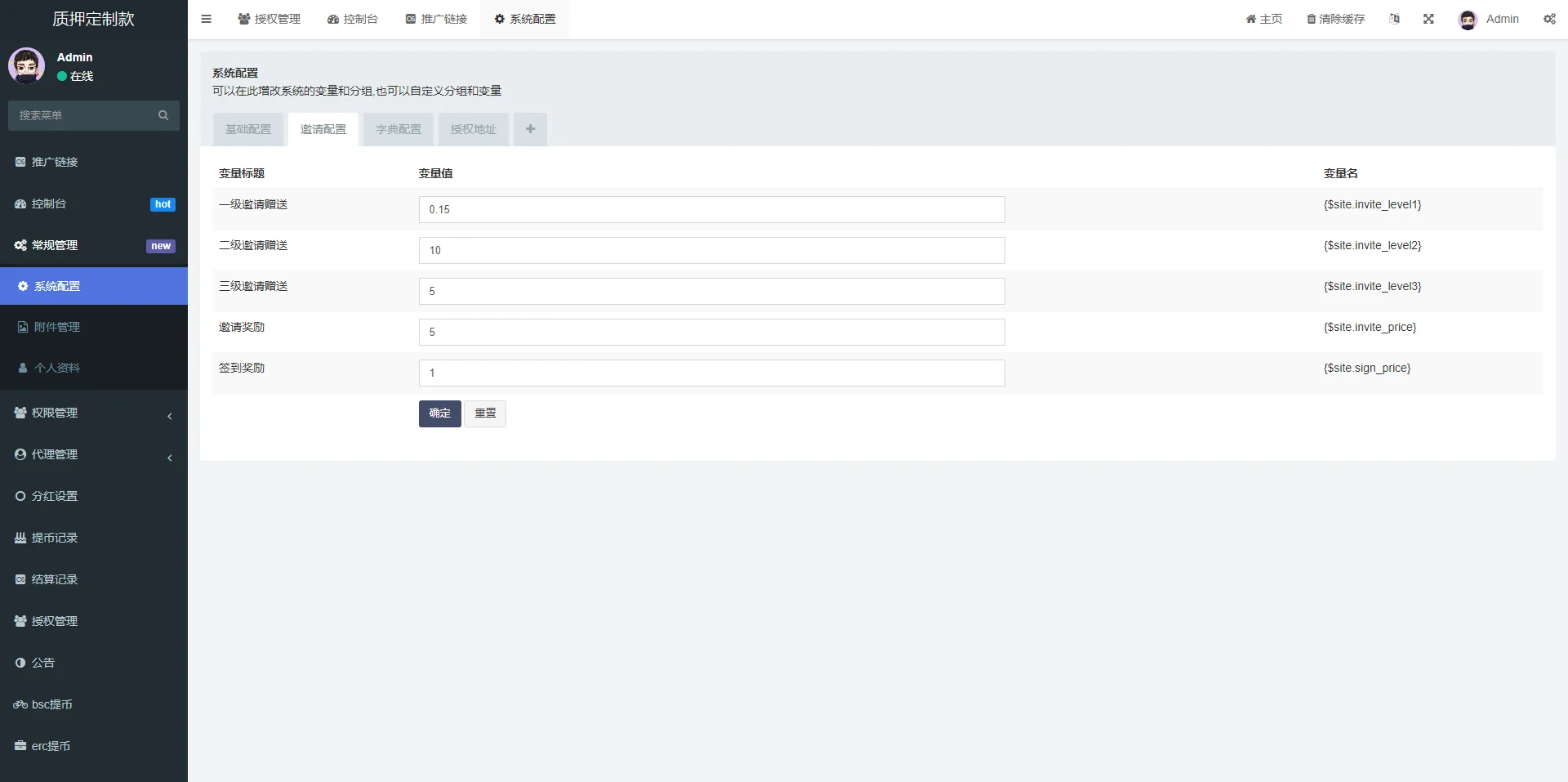Viewport: 1568px width, 782px height.
Task: Collapse the 常规管理 menu
Action: [94, 245]
